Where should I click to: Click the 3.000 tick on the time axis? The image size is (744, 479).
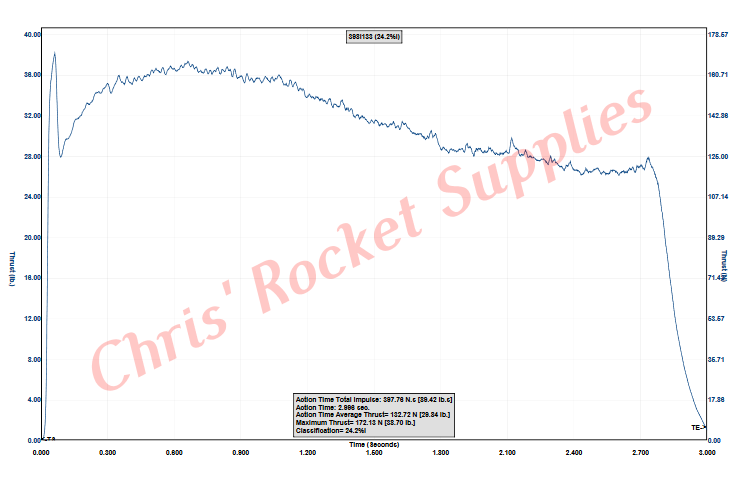(706, 453)
